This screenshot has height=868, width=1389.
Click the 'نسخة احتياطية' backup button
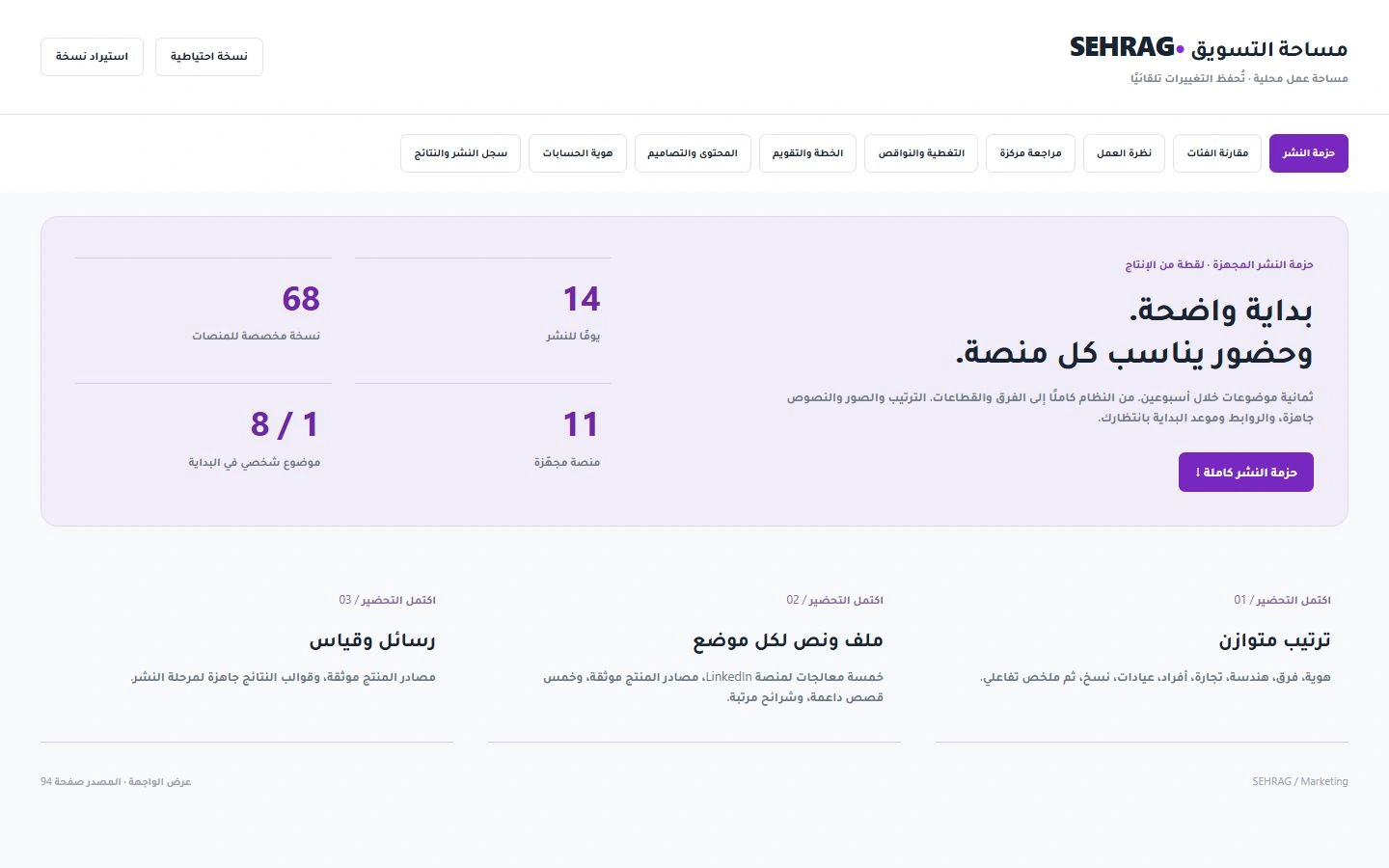209,57
